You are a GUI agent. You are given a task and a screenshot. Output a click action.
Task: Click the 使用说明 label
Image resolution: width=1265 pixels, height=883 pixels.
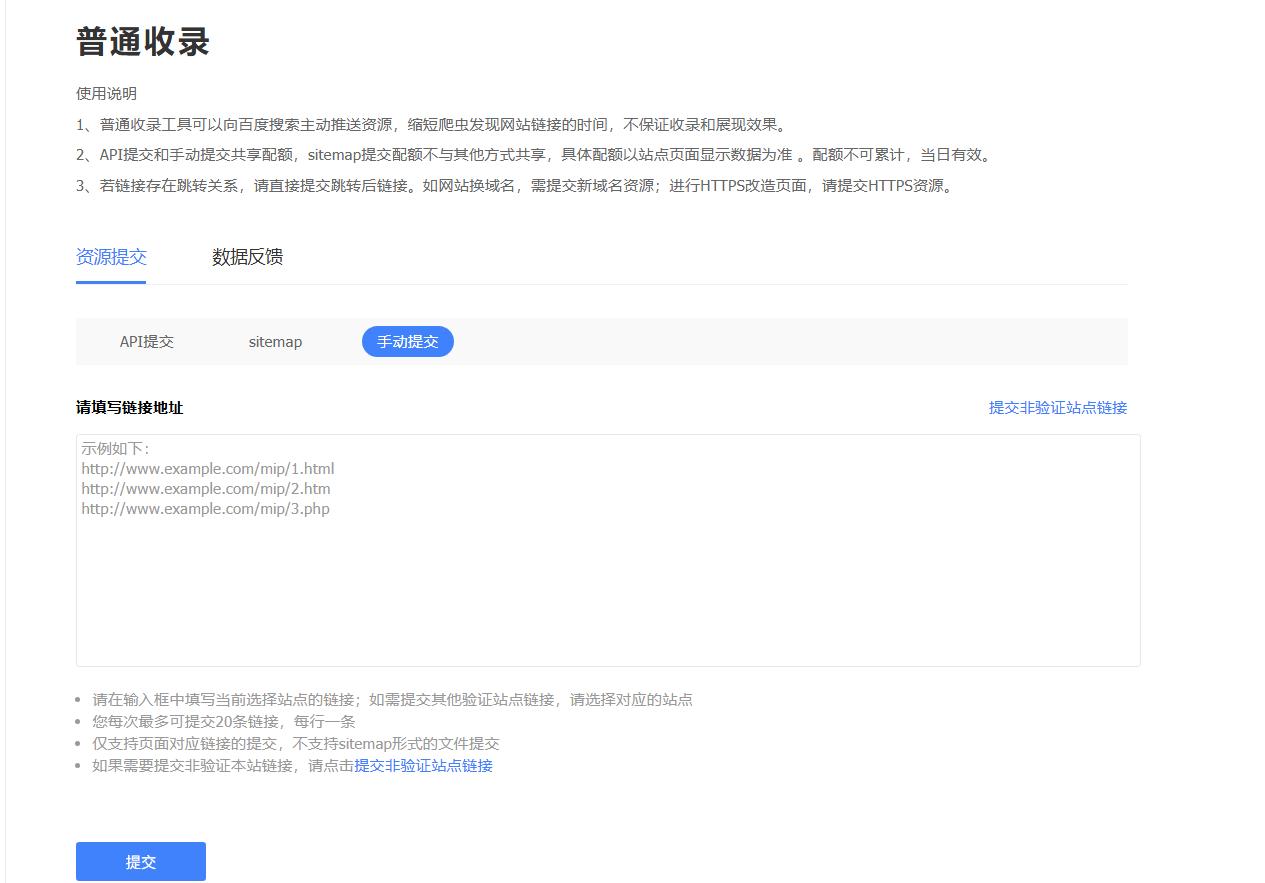click(106, 94)
